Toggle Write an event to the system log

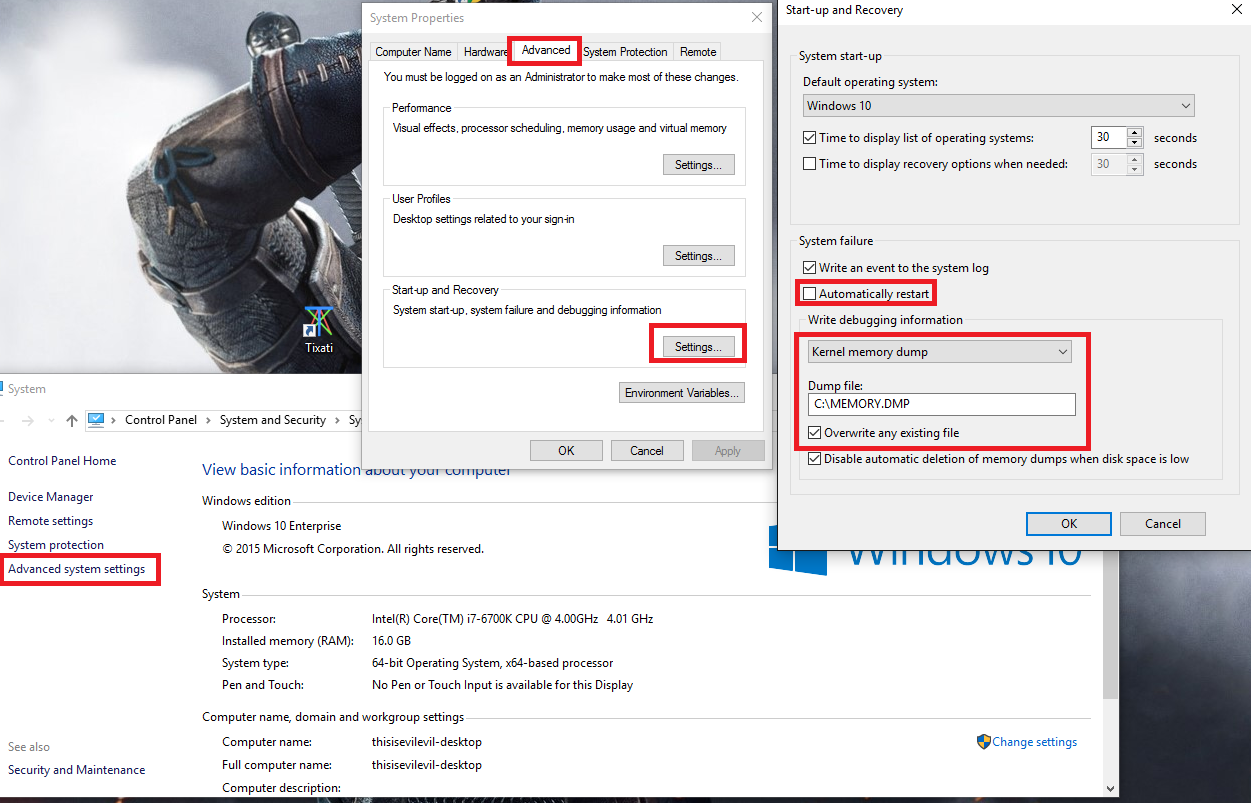(810, 268)
